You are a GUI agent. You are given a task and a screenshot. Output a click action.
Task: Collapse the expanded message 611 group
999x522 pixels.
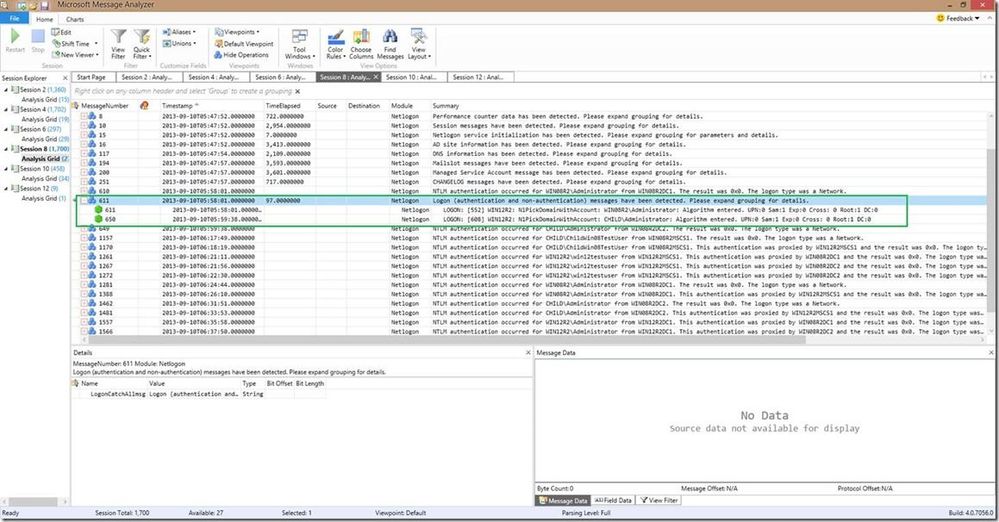[83, 201]
